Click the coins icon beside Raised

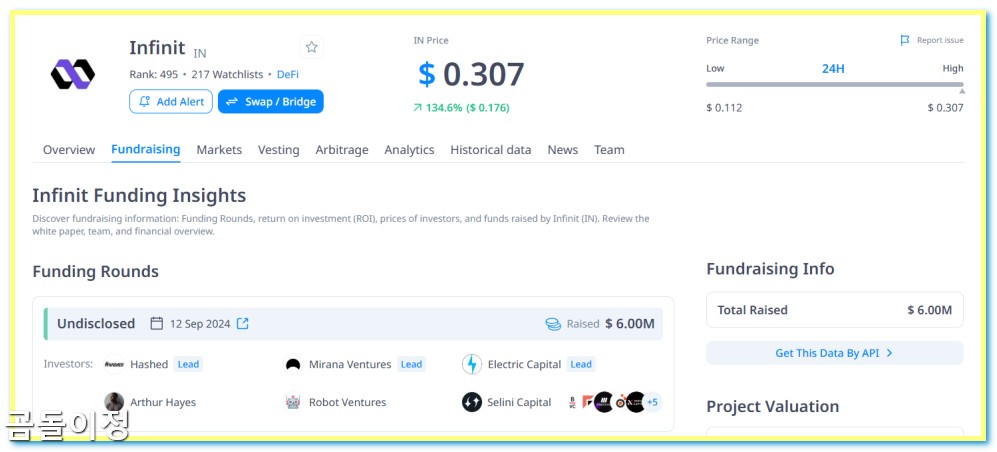pyautogui.click(x=553, y=324)
